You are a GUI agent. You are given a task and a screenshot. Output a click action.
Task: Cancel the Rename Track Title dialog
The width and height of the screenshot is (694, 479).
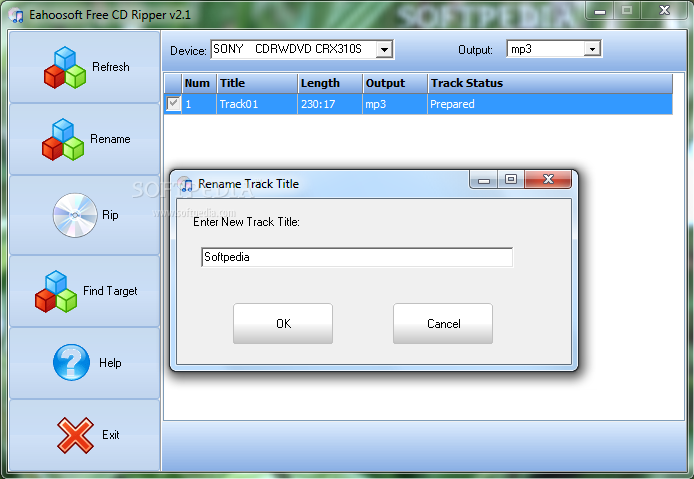click(x=443, y=324)
